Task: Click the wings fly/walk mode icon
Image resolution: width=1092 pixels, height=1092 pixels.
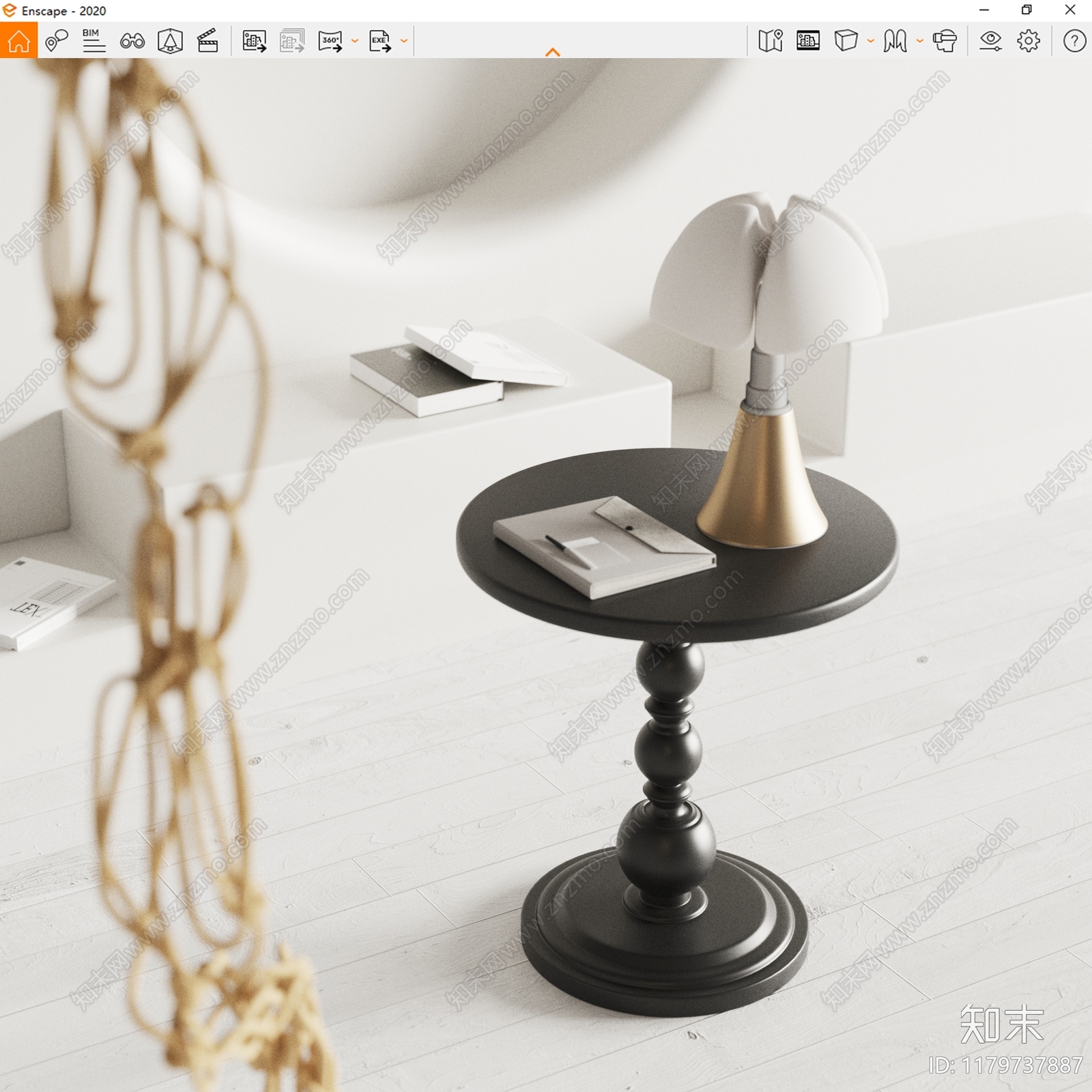Action: [x=895, y=41]
